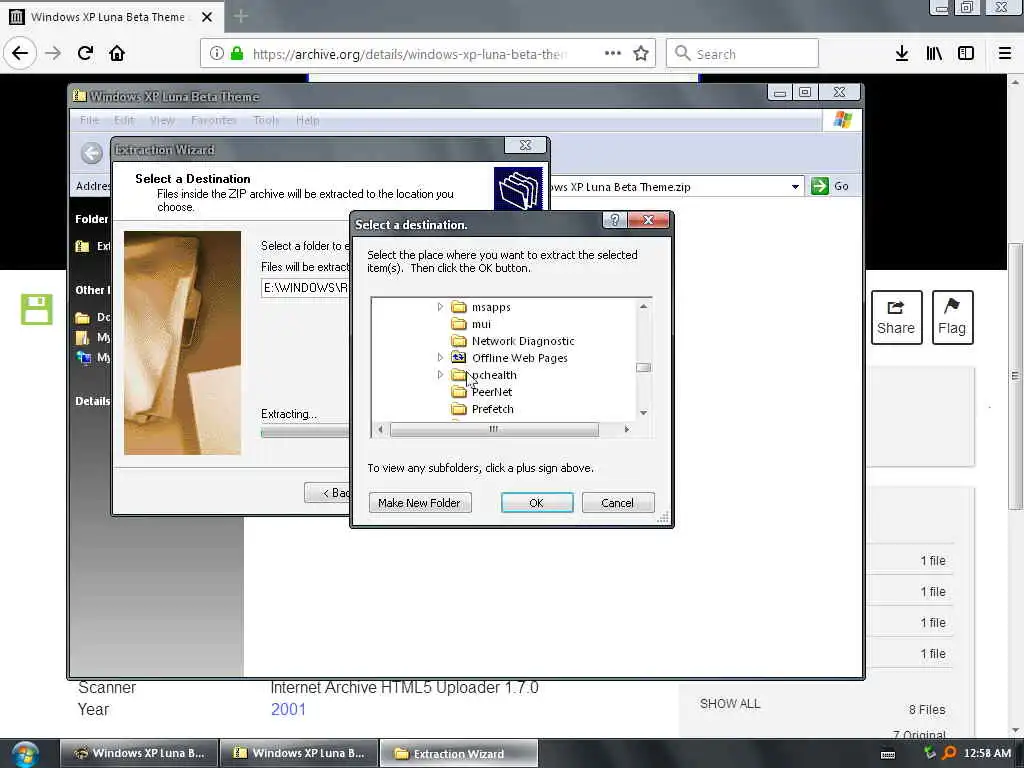Click the help question mark in destination dialog
This screenshot has height=768, width=1024.
coord(614,221)
